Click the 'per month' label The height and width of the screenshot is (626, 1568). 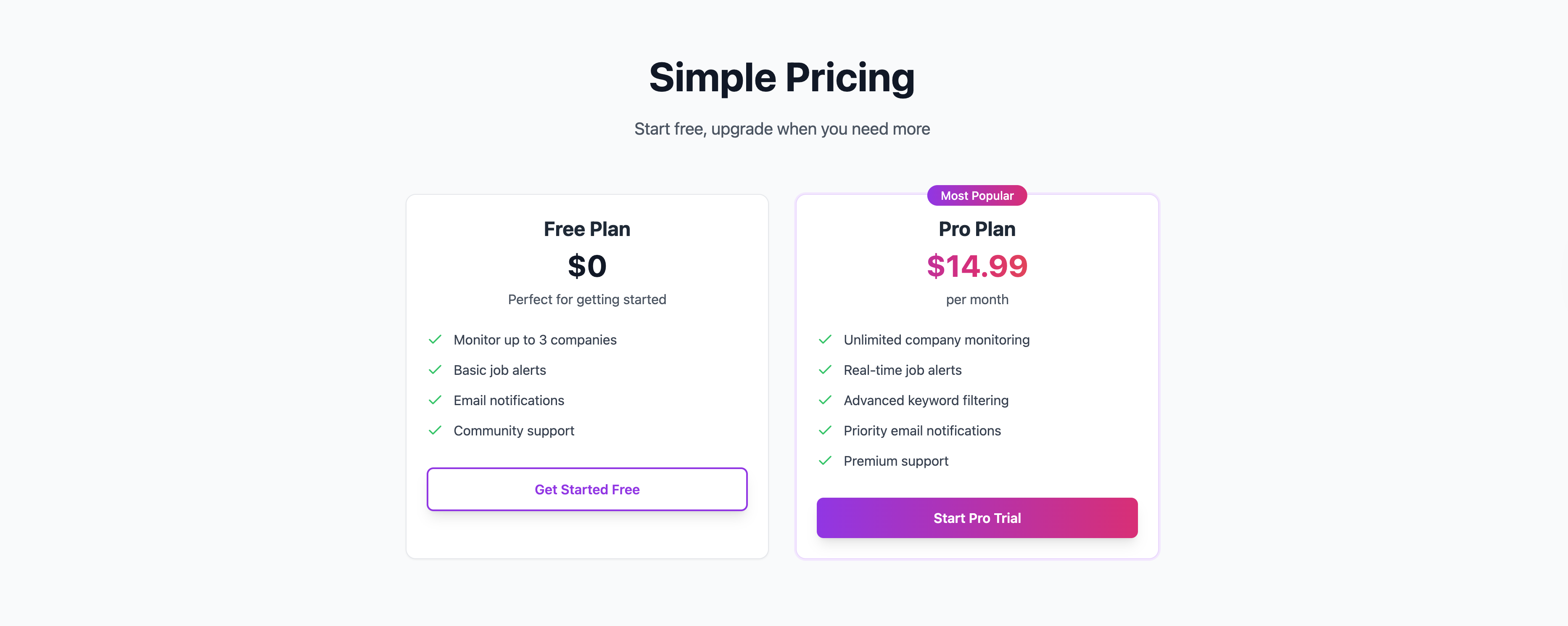[977, 300]
